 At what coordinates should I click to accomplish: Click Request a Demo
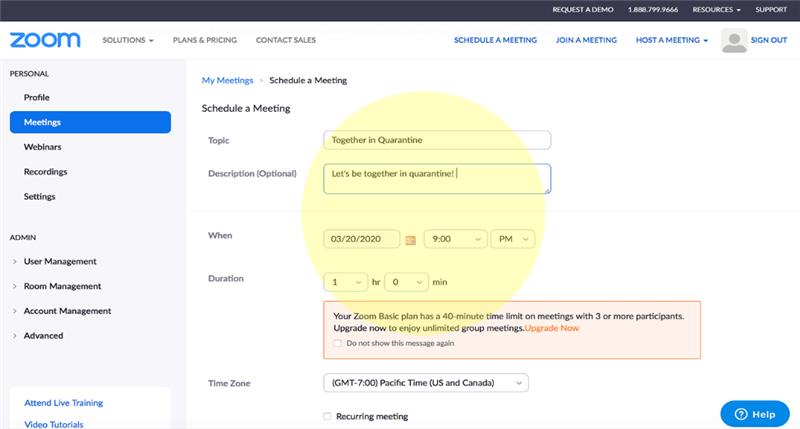(583, 10)
